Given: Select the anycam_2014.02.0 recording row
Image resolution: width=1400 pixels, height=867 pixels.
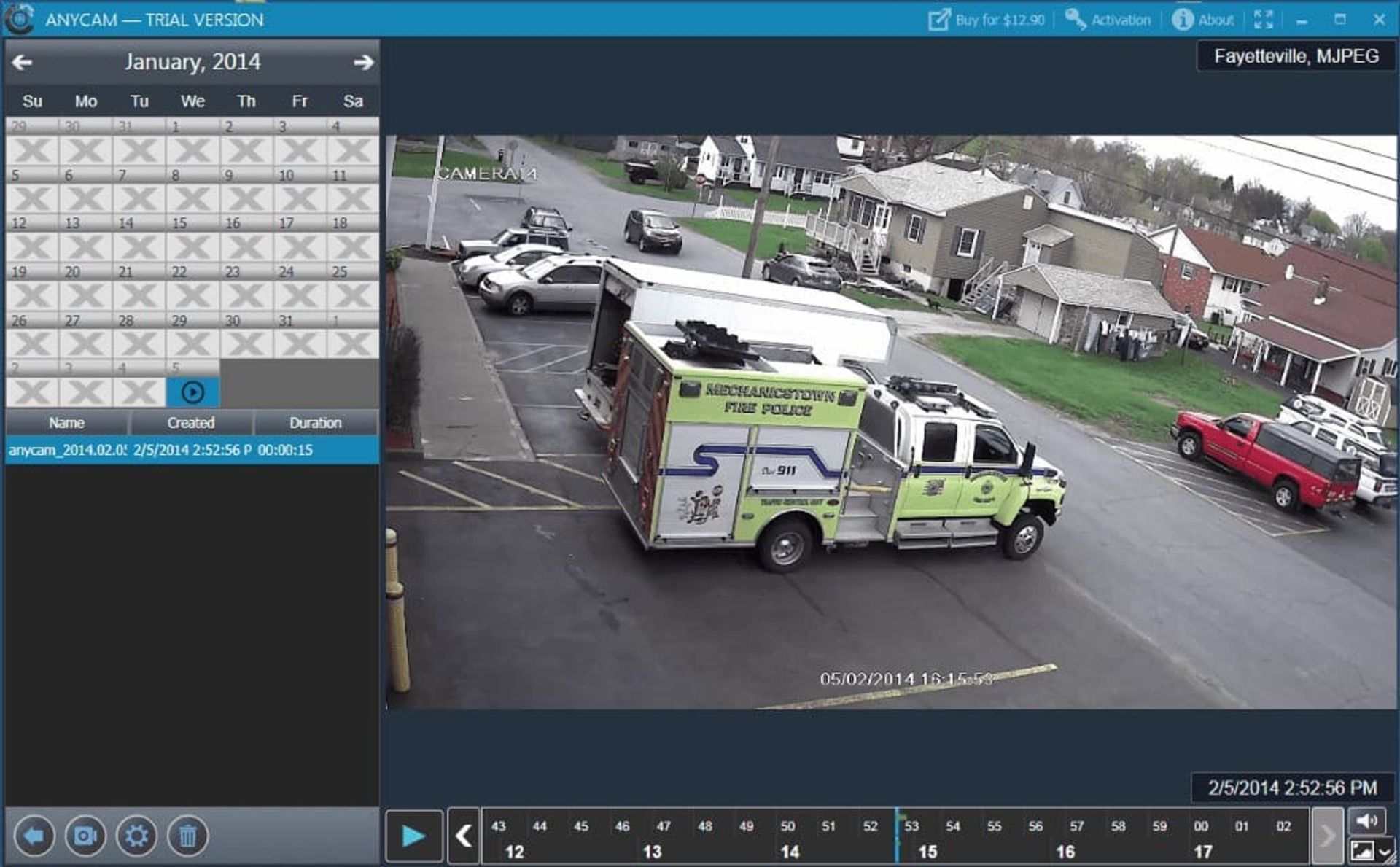Looking at the screenshot, I should [x=192, y=450].
